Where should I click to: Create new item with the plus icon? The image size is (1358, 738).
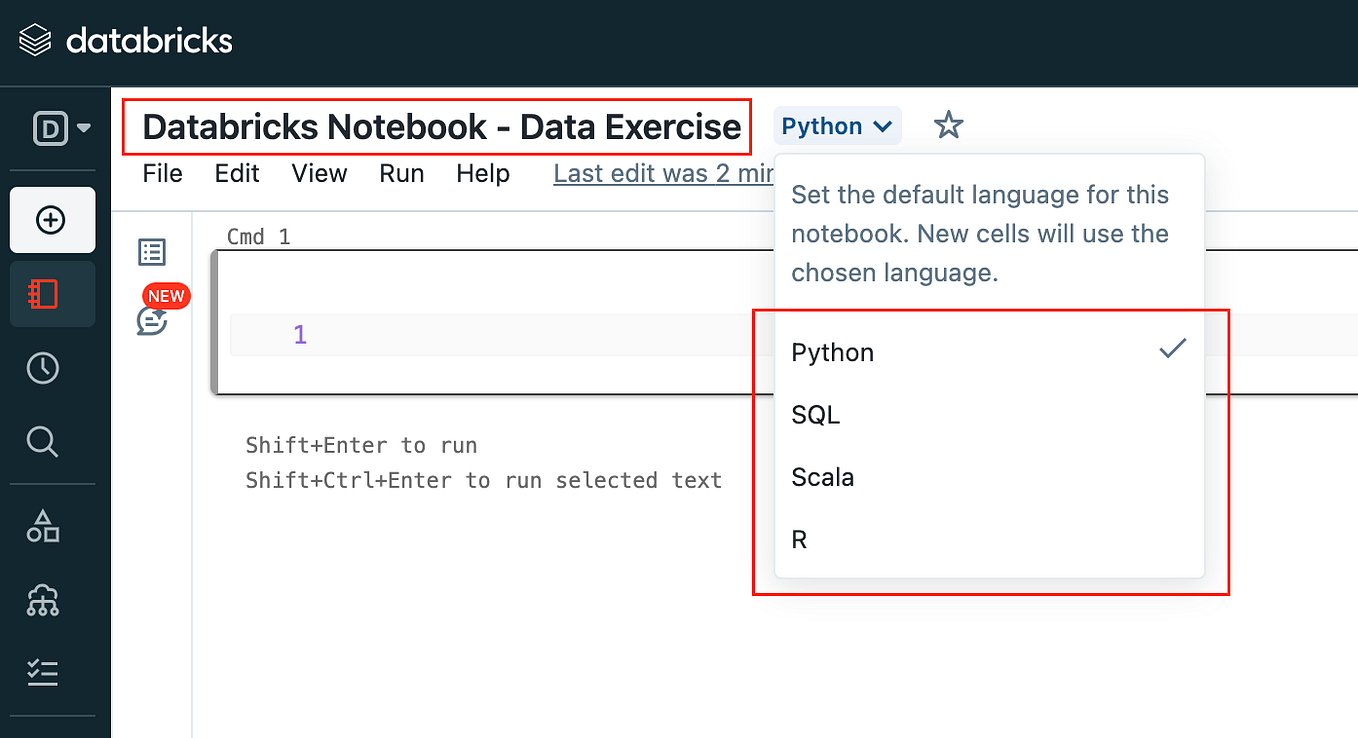52,220
